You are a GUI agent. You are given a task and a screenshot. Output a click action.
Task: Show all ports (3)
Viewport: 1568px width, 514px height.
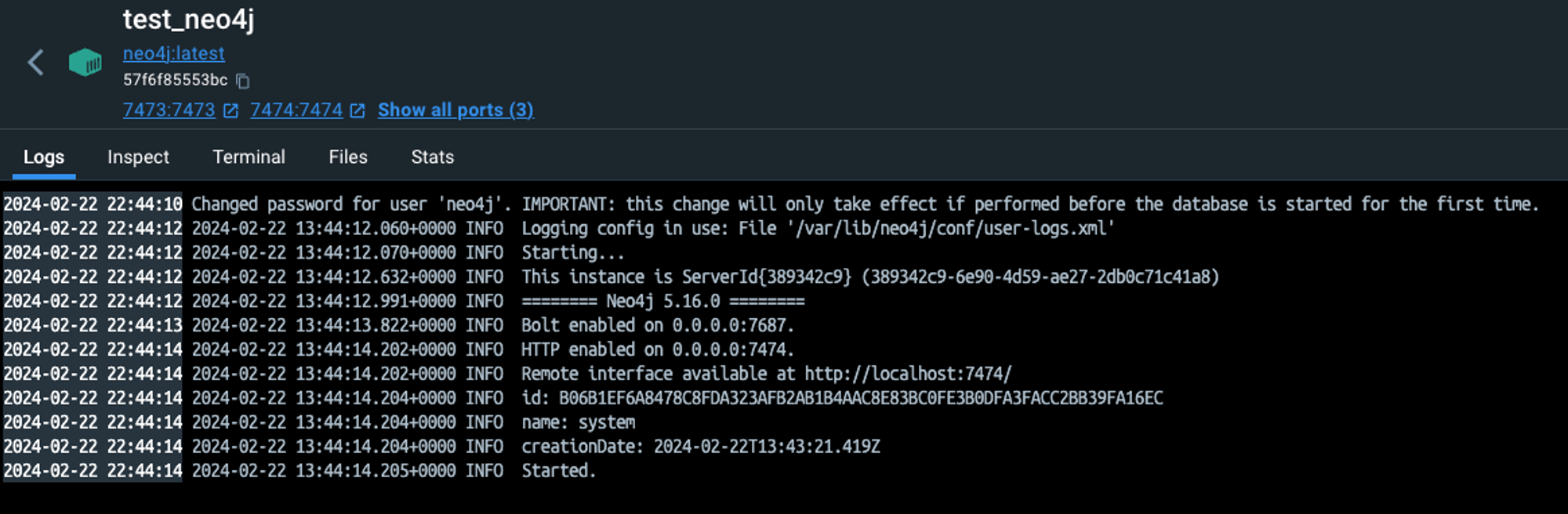455,110
